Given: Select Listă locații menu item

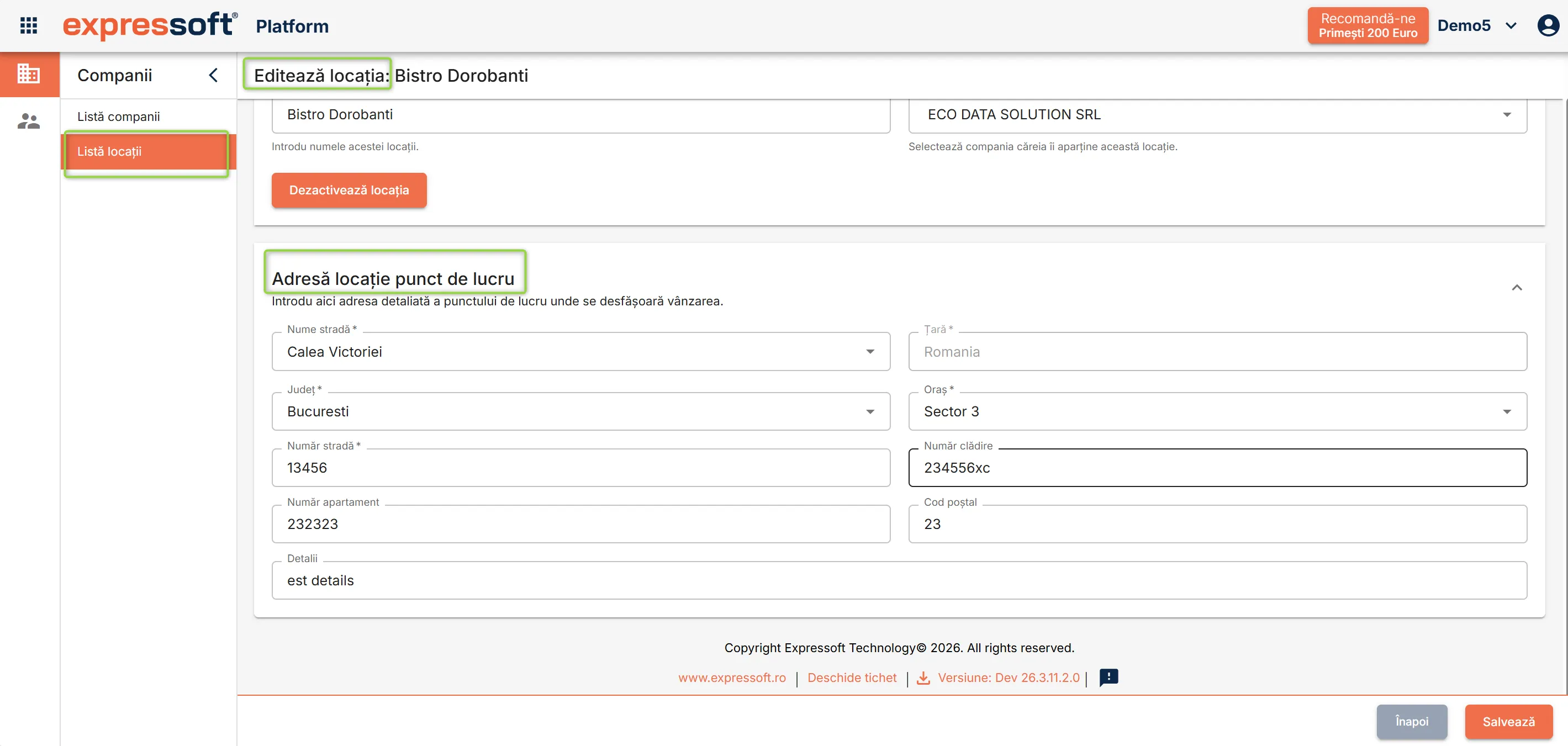Looking at the screenshot, I should 148,151.
